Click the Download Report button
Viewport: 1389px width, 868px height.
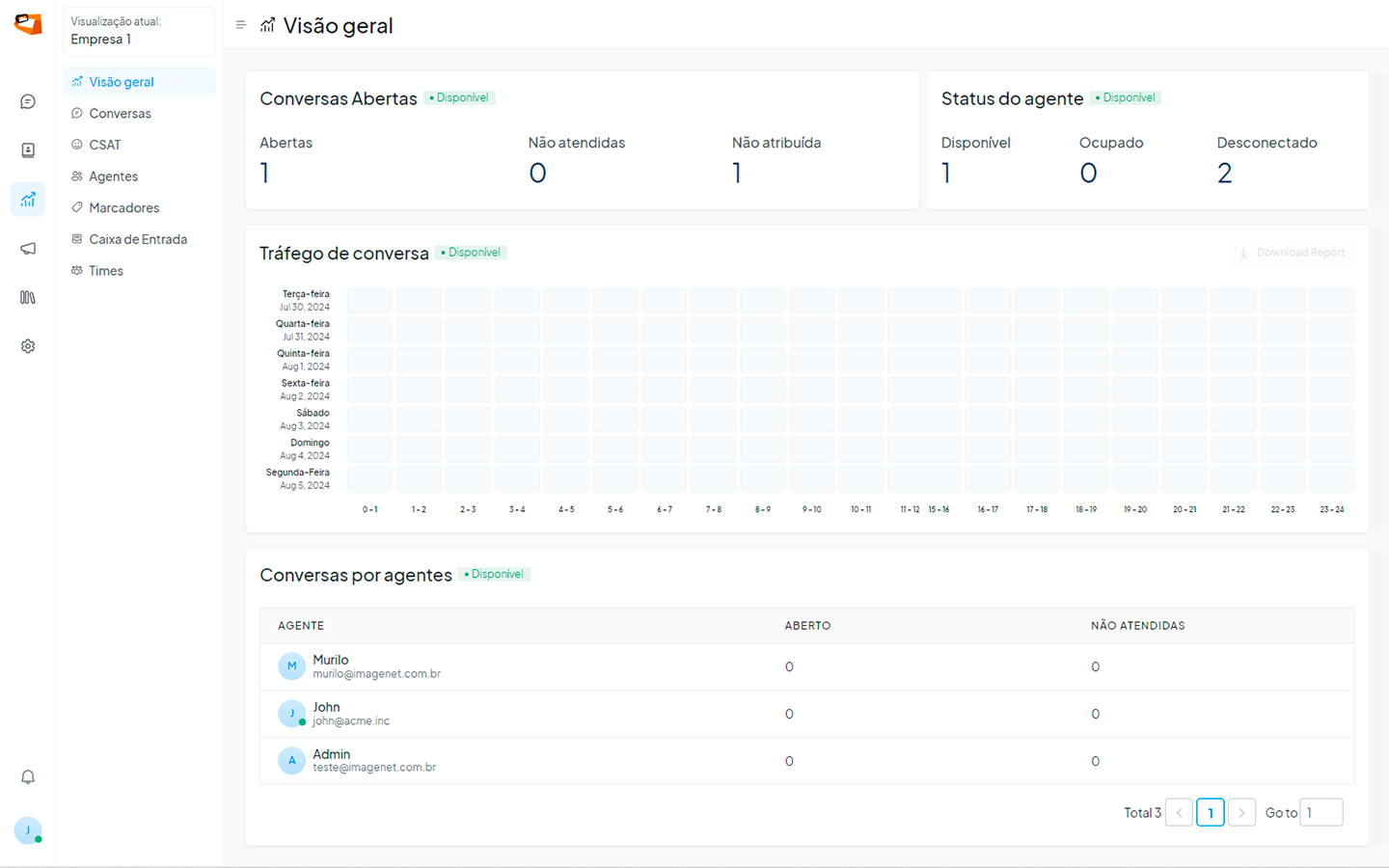pos(1292,253)
